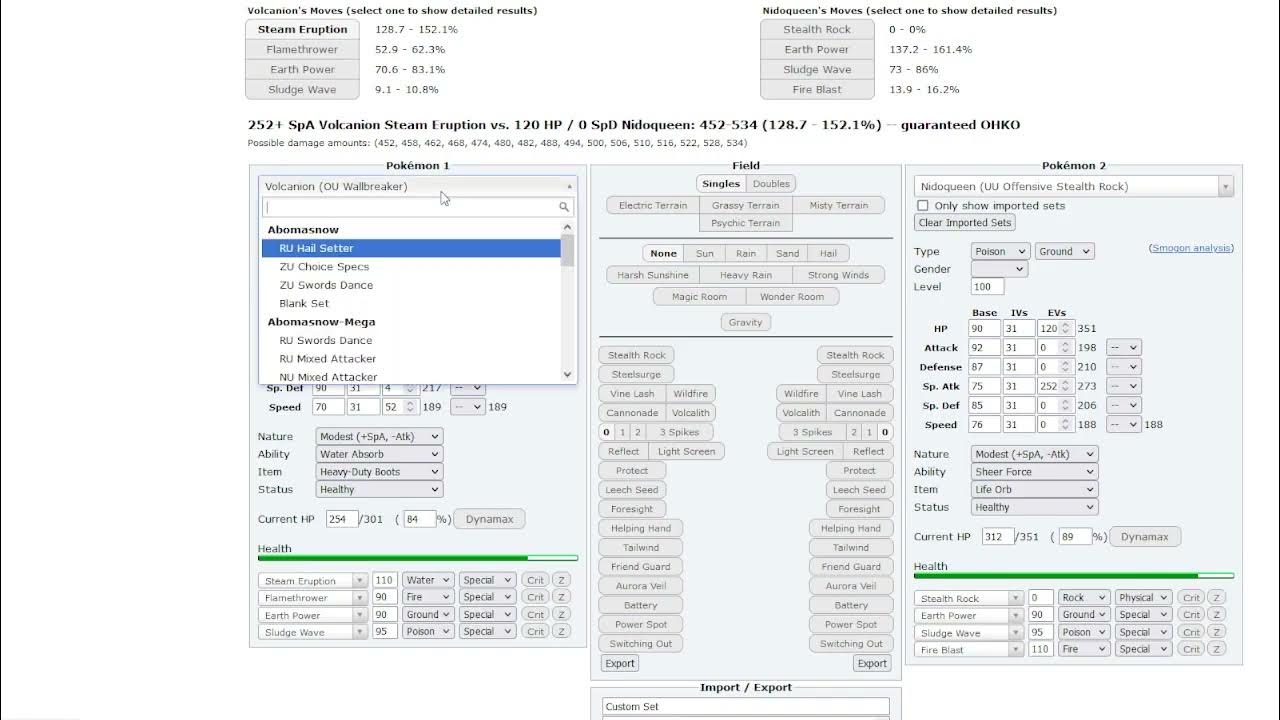Select Sand weather

[787, 254]
